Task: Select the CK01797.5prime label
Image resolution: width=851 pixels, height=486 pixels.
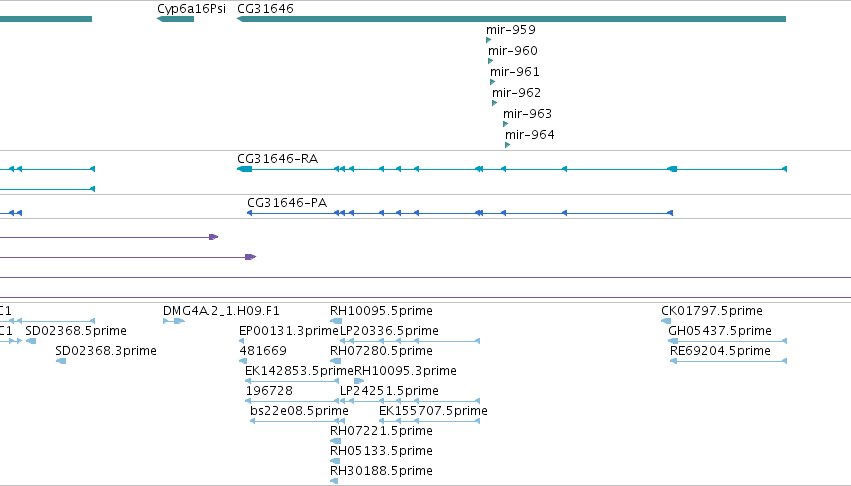Action: coord(712,311)
